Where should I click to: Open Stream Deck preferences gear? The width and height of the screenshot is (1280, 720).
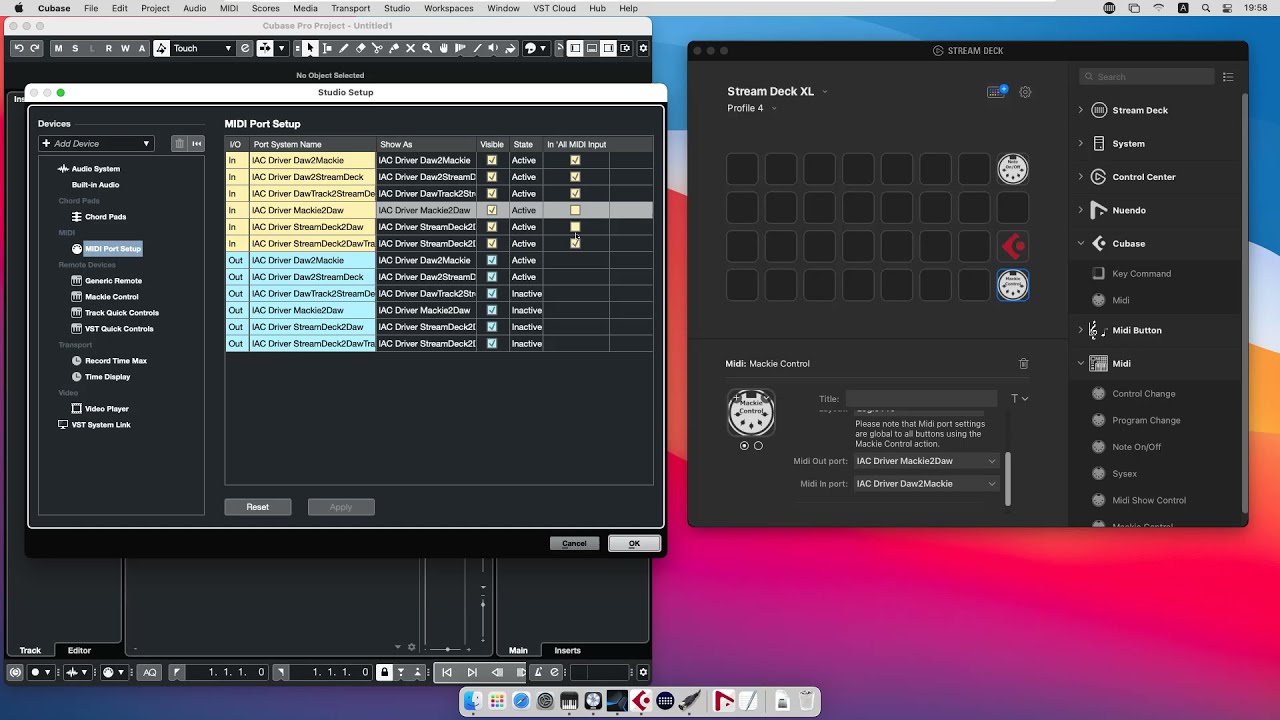point(1025,92)
